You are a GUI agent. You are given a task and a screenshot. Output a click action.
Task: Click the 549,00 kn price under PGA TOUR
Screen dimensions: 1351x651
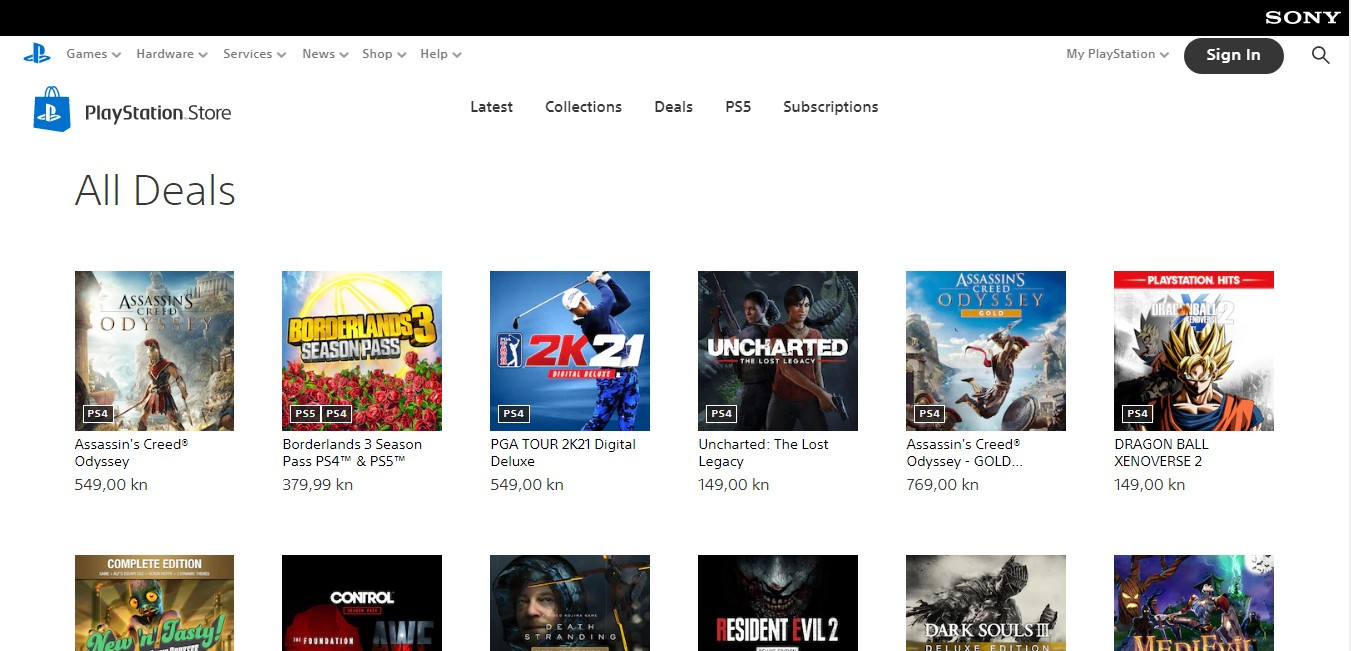tap(526, 485)
